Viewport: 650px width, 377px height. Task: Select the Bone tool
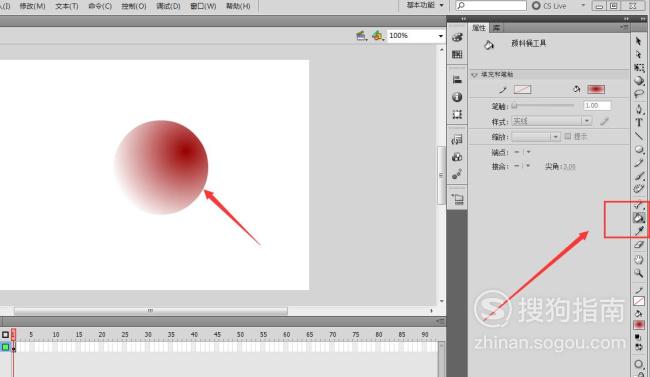coord(639,204)
